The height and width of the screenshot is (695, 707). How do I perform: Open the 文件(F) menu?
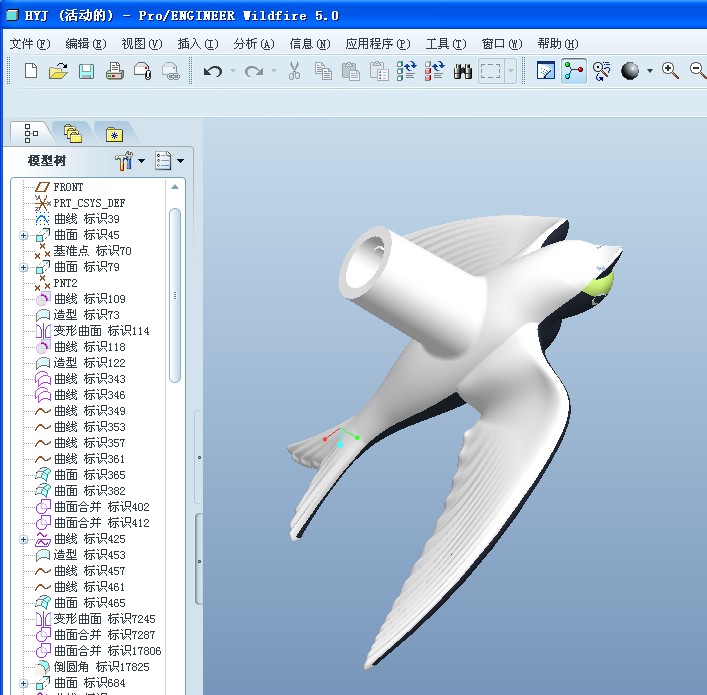click(30, 44)
